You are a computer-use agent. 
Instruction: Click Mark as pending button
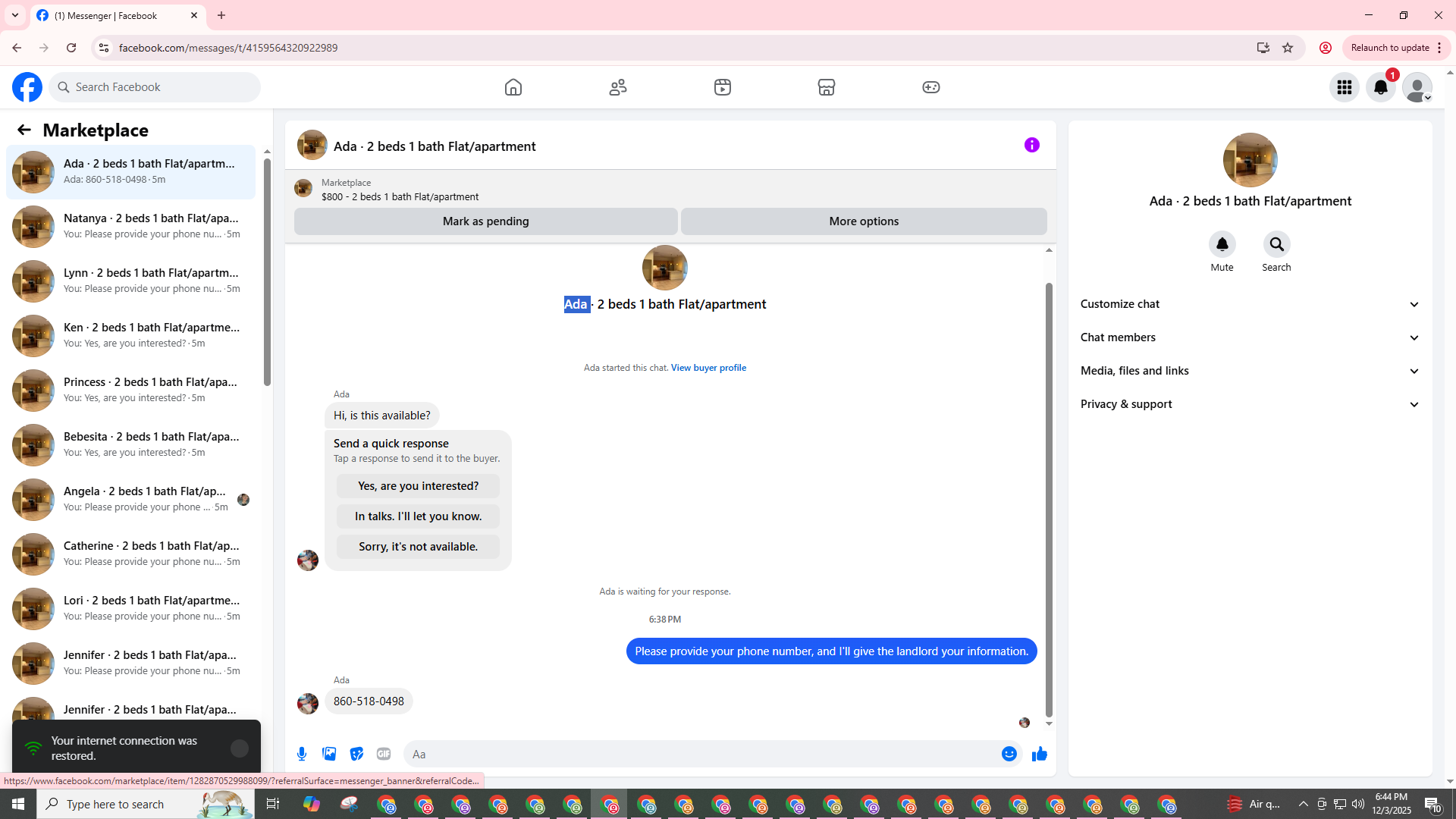(485, 221)
